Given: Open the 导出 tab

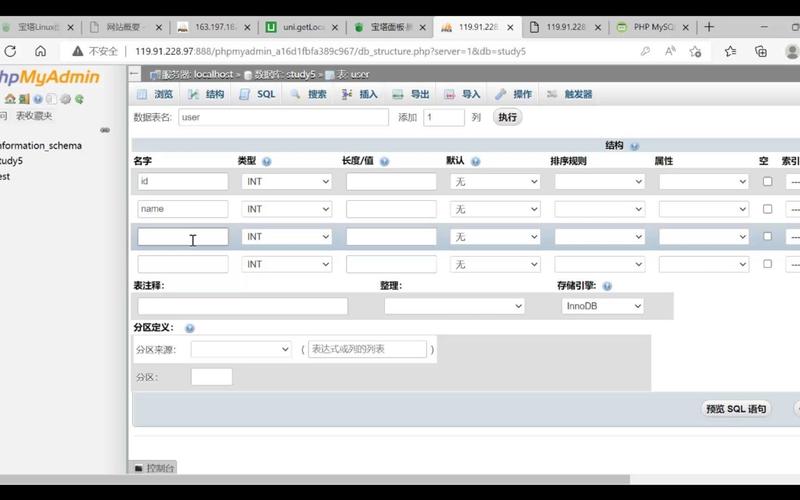Looking at the screenshot, I should tap(411, 94).
